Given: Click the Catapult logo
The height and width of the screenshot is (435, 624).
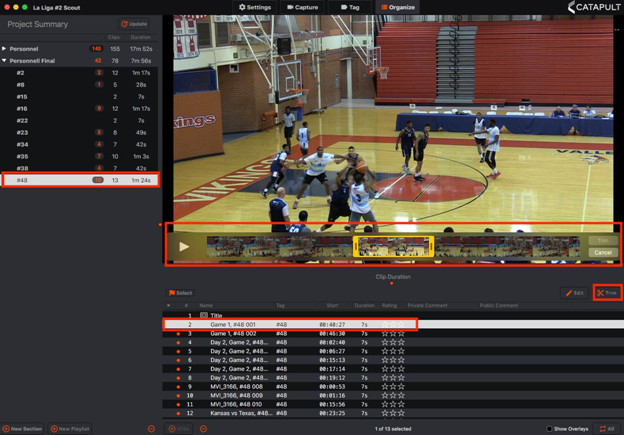Looking at the screenshot, I should pyautogui.click(x=592, y=8).
